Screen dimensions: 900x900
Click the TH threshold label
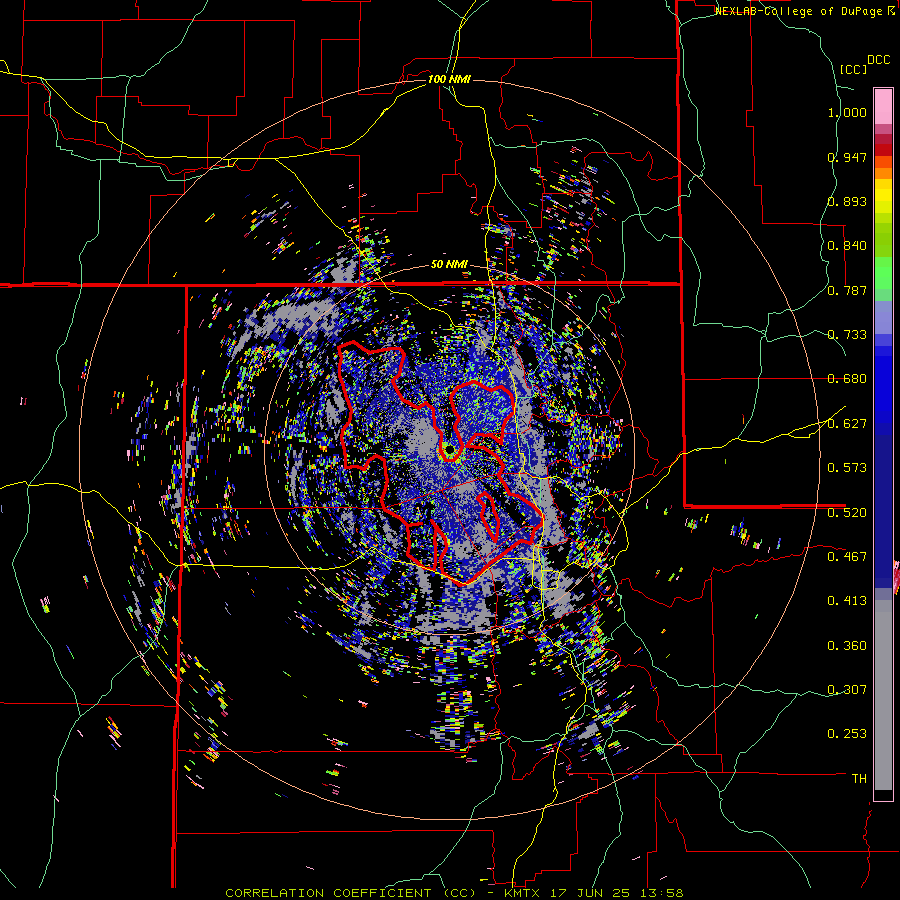(x=859, y=779)
